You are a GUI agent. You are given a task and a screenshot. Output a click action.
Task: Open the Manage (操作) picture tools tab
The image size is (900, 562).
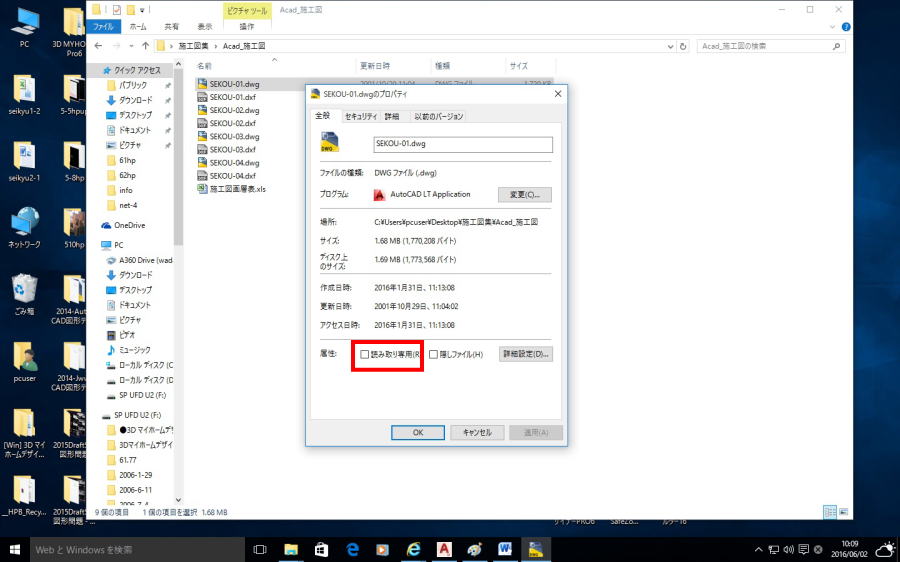247,26
